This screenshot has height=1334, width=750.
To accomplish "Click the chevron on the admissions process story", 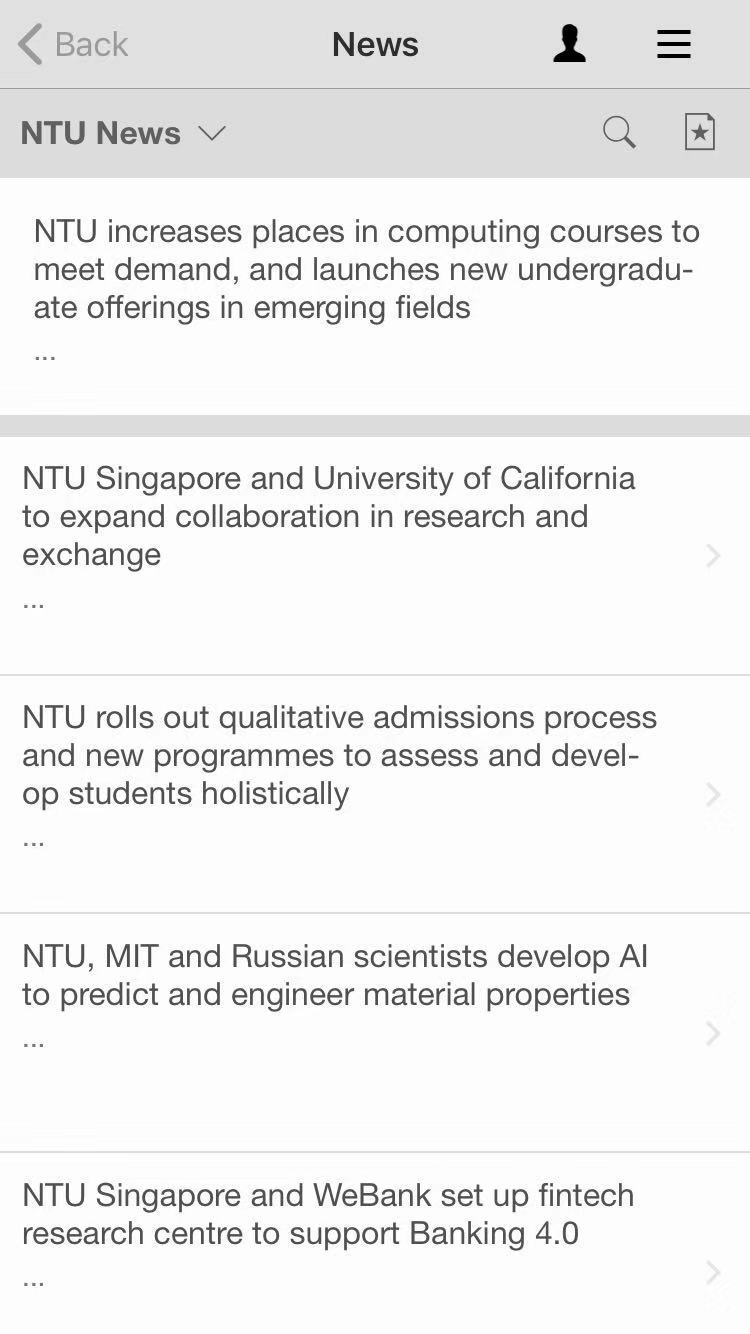I will tap(712, 794).
